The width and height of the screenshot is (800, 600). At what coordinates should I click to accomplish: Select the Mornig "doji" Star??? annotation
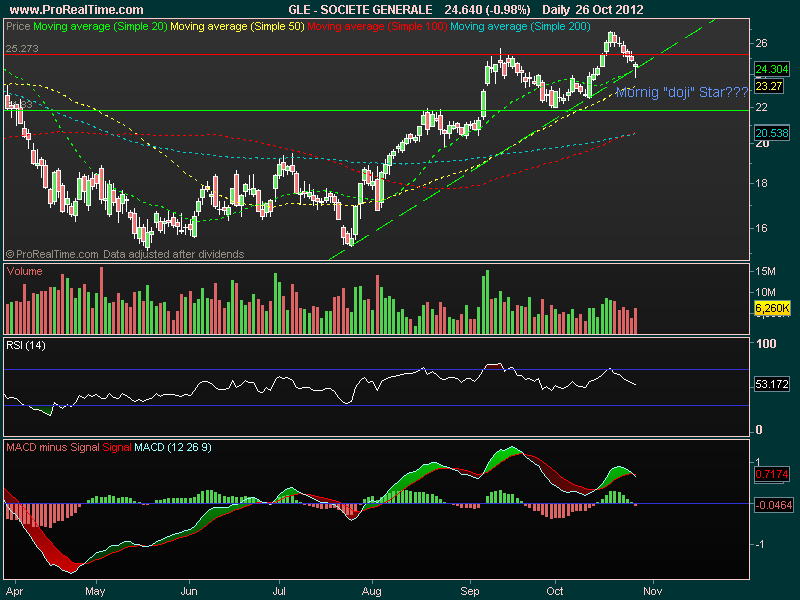pos(682,92)
